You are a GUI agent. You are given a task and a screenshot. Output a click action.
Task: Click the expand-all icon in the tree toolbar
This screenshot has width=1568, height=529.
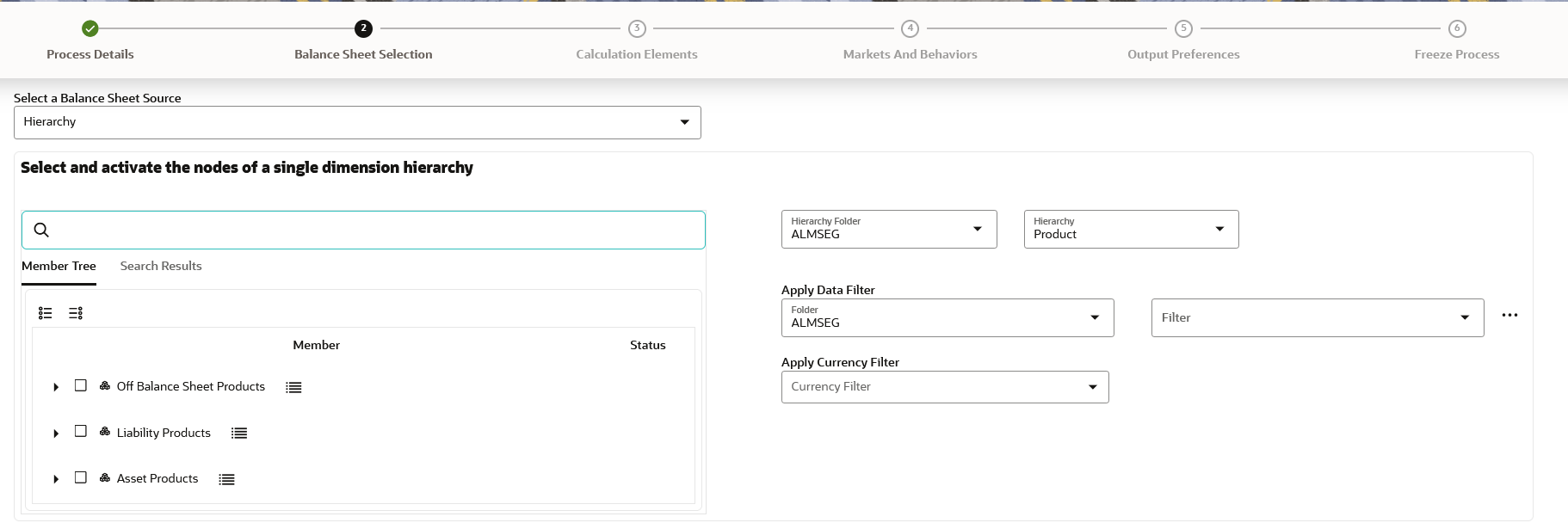(46, 313)
